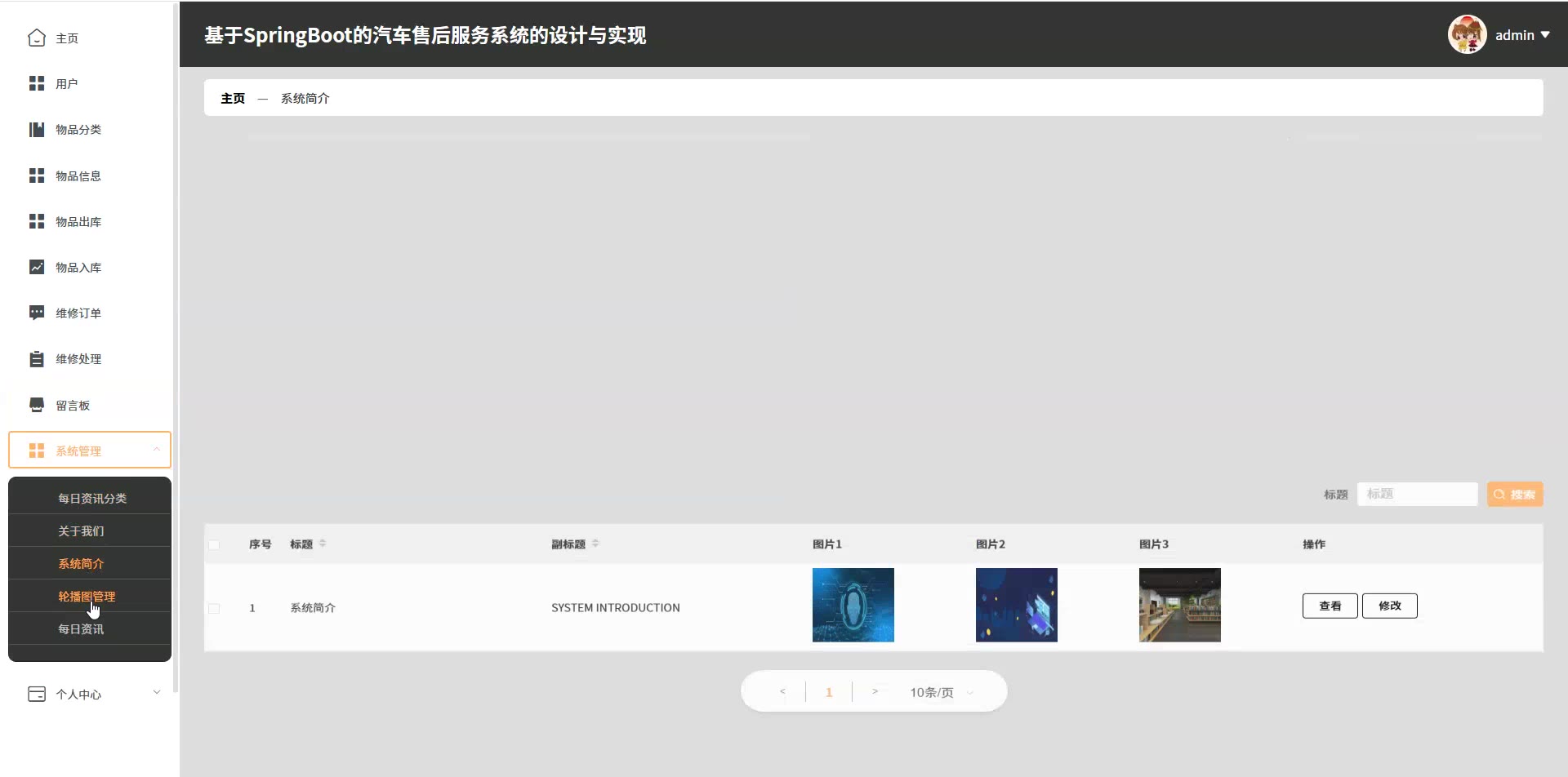The image size is (1568, 777).
Task: Click the orange 搜索 search button
Action: tap(1515, 495)
